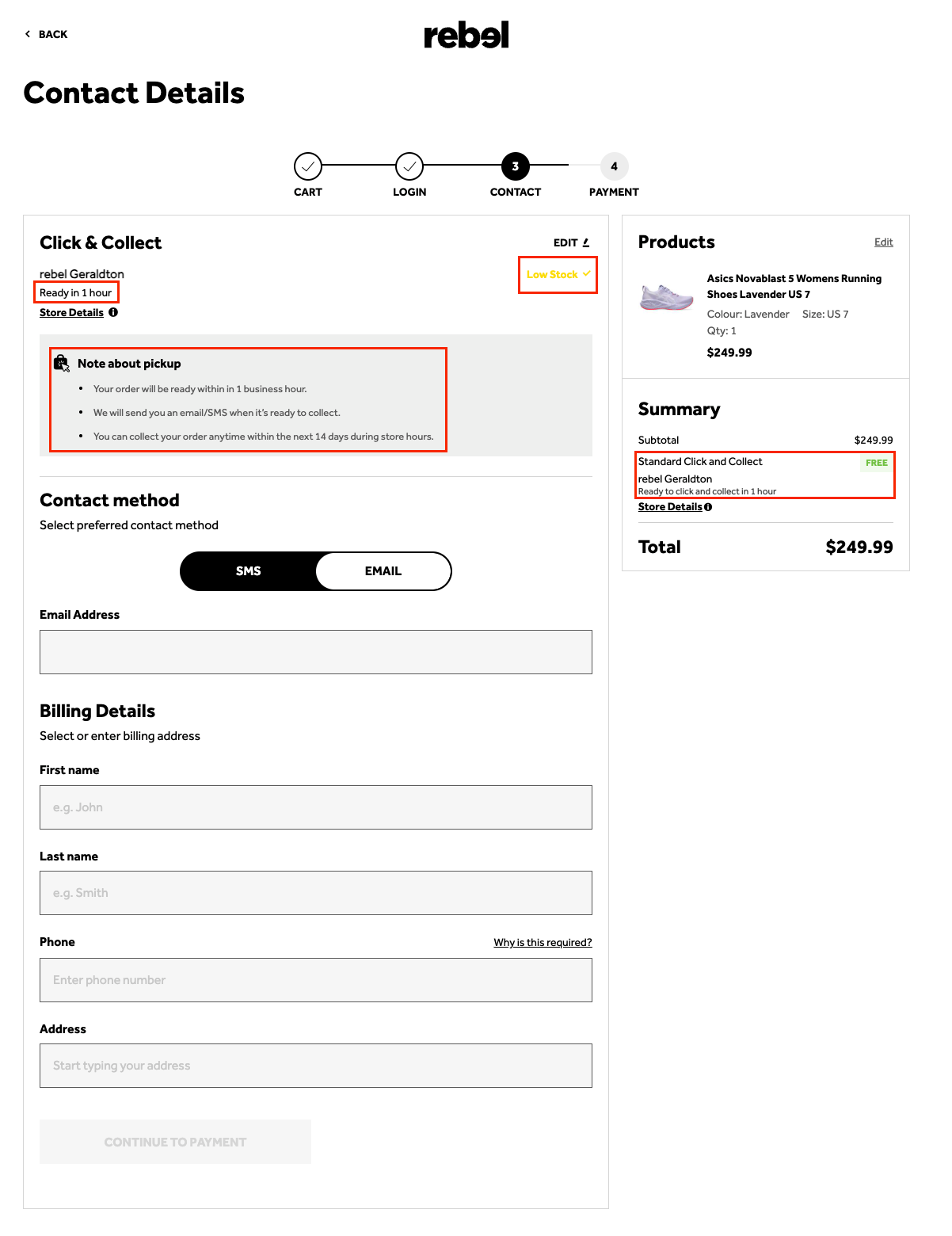This screenshot has height=1236, width=952.
Task: Open Store Details under the Summary
Action: pos(669,506)
